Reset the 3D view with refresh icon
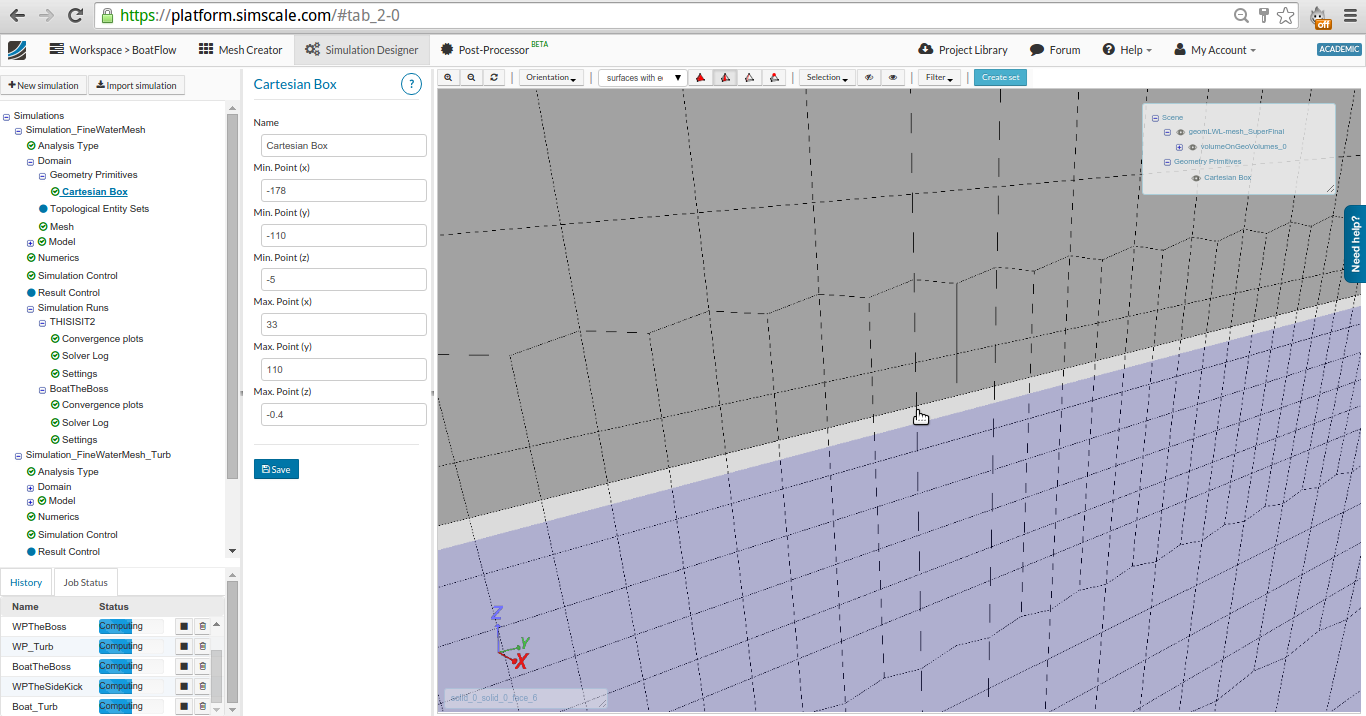 pyautogui.click(x=494, y=78)
